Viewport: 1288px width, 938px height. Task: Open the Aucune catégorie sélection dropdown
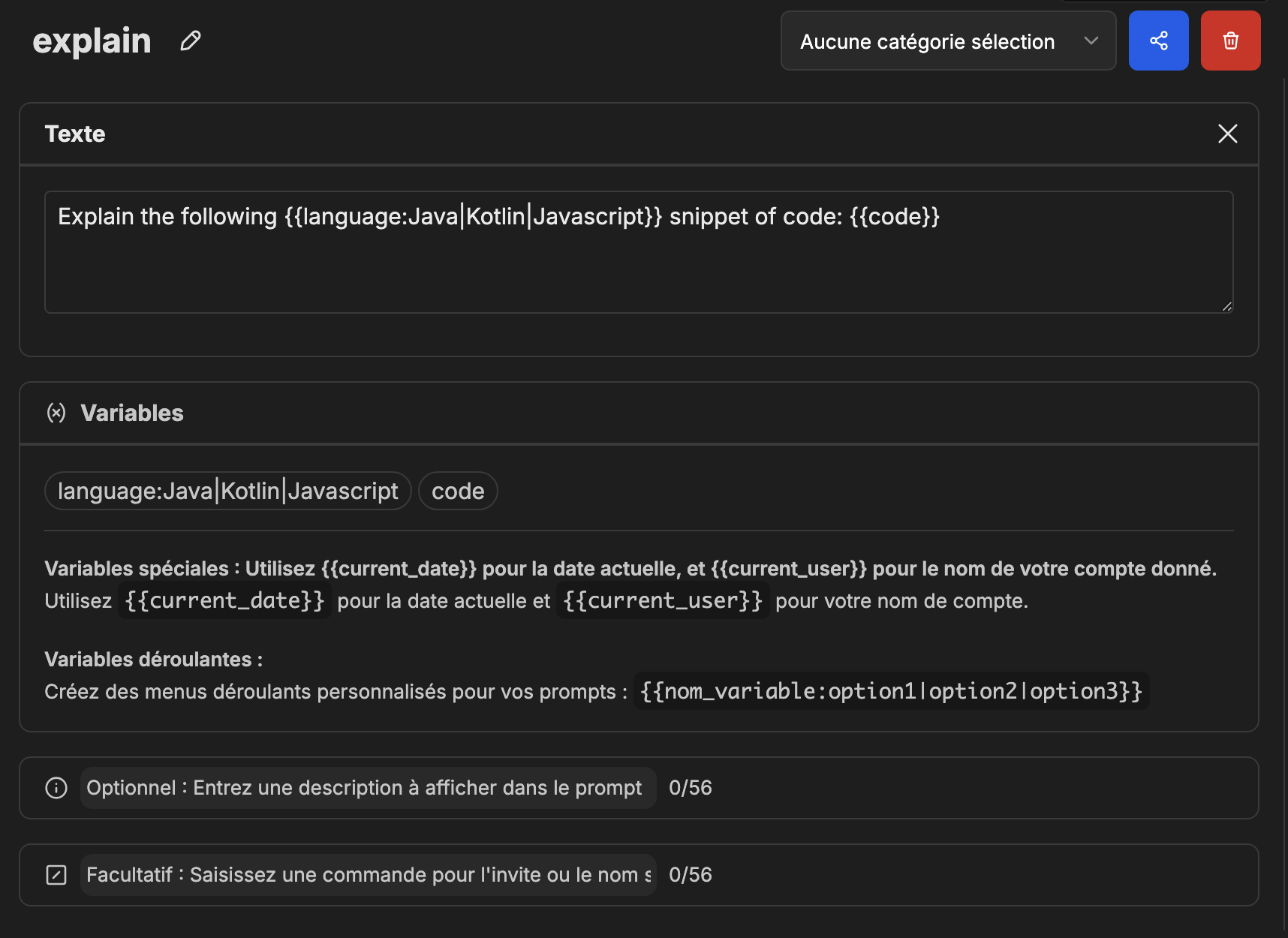pos(948,41)
